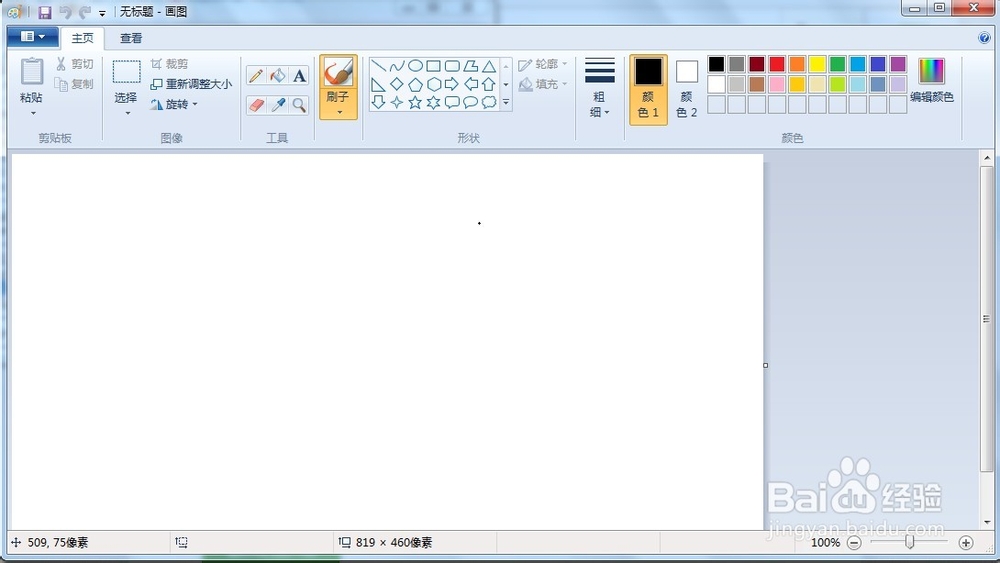Click the Copy button

[x=75, y=84]
